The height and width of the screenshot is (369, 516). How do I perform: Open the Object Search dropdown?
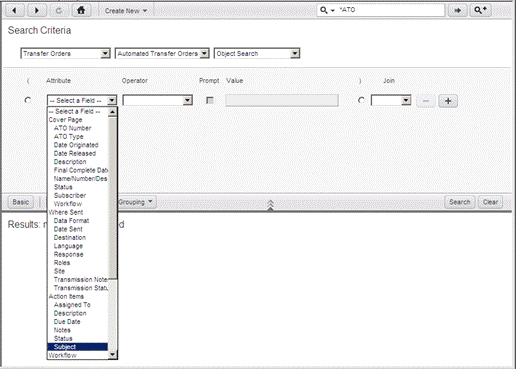257,53
